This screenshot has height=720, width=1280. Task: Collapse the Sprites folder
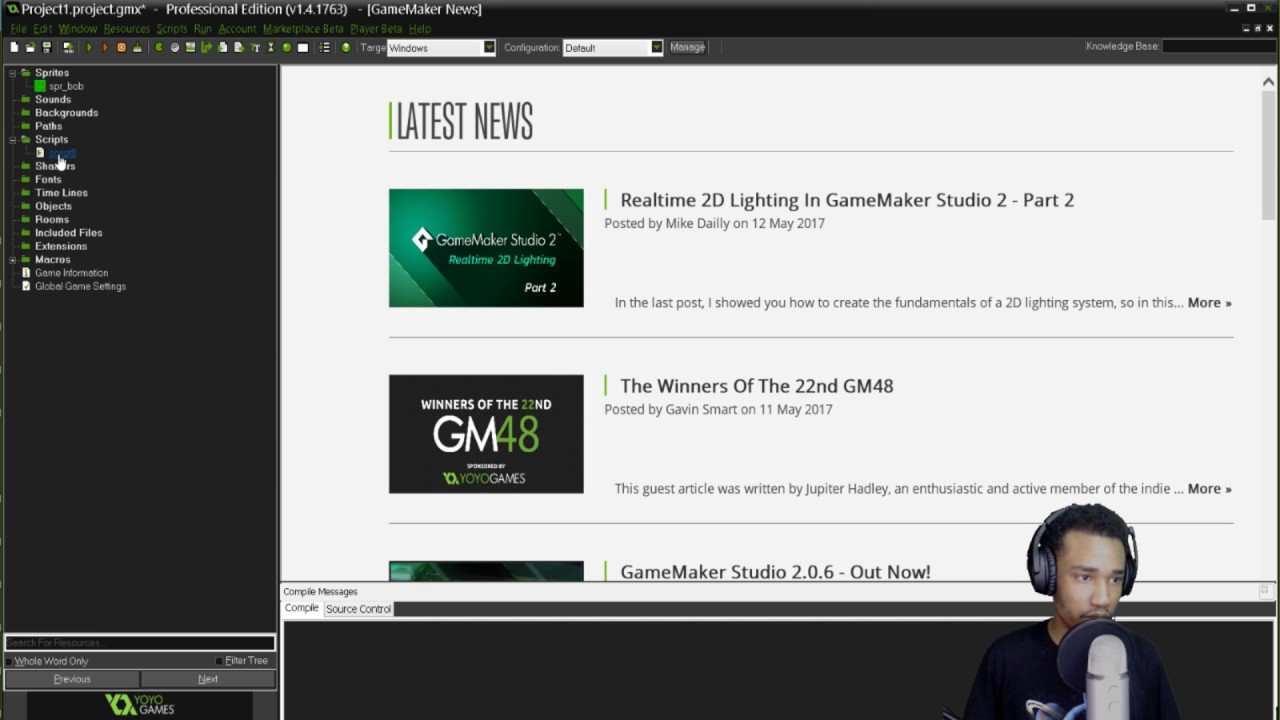[13, 73]
